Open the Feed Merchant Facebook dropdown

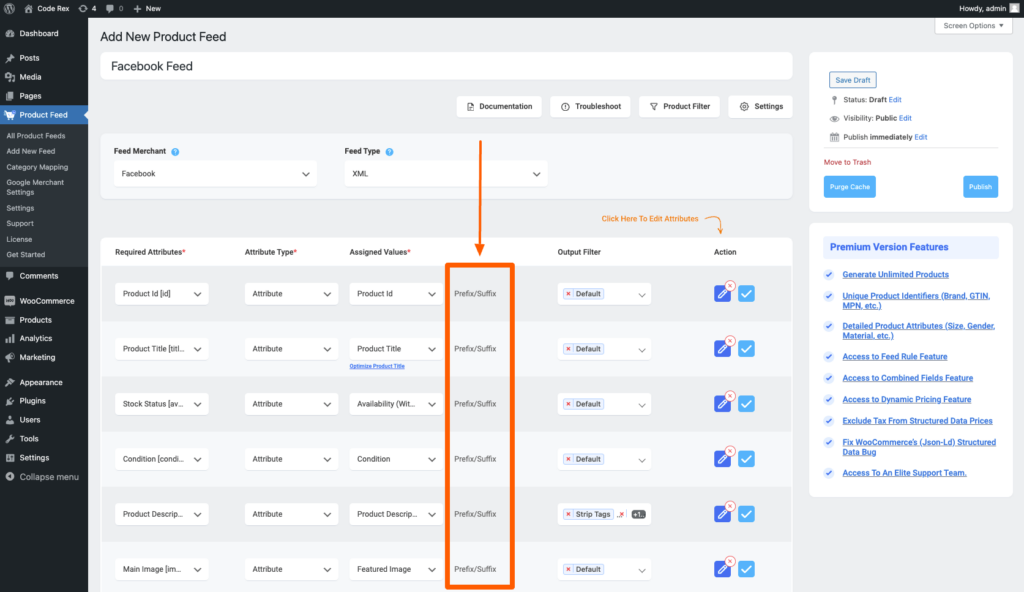[x=216, y=174]
